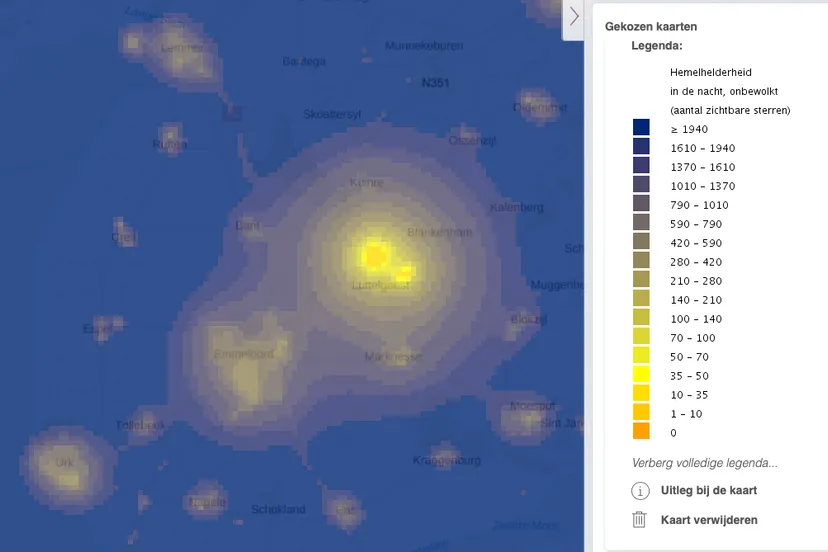Click the info icon for map explanation

pyautogui.click(x=640, y=491)
